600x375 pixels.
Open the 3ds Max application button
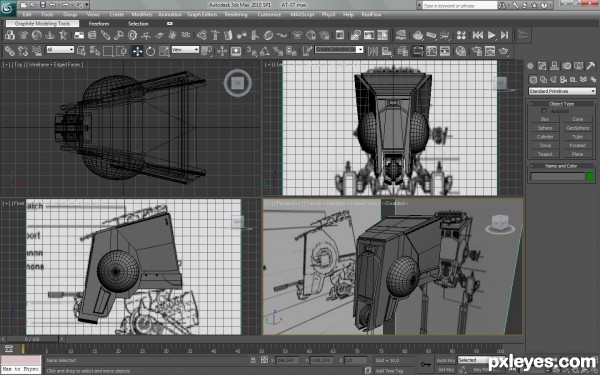click(8, 8)
